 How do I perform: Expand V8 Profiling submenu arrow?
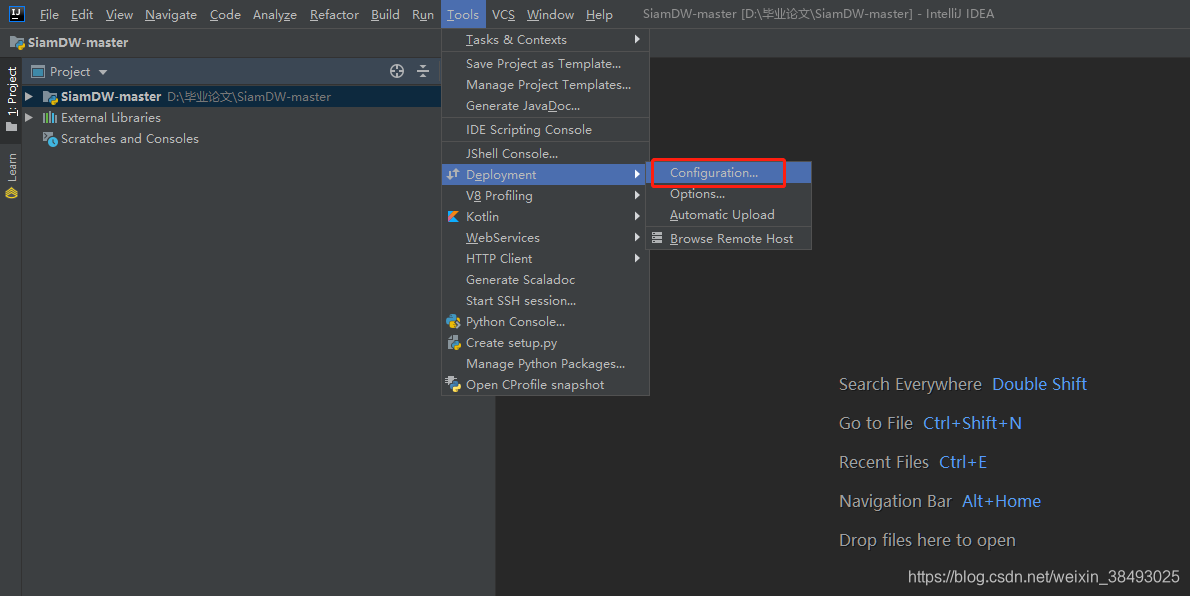coord(637,195)
